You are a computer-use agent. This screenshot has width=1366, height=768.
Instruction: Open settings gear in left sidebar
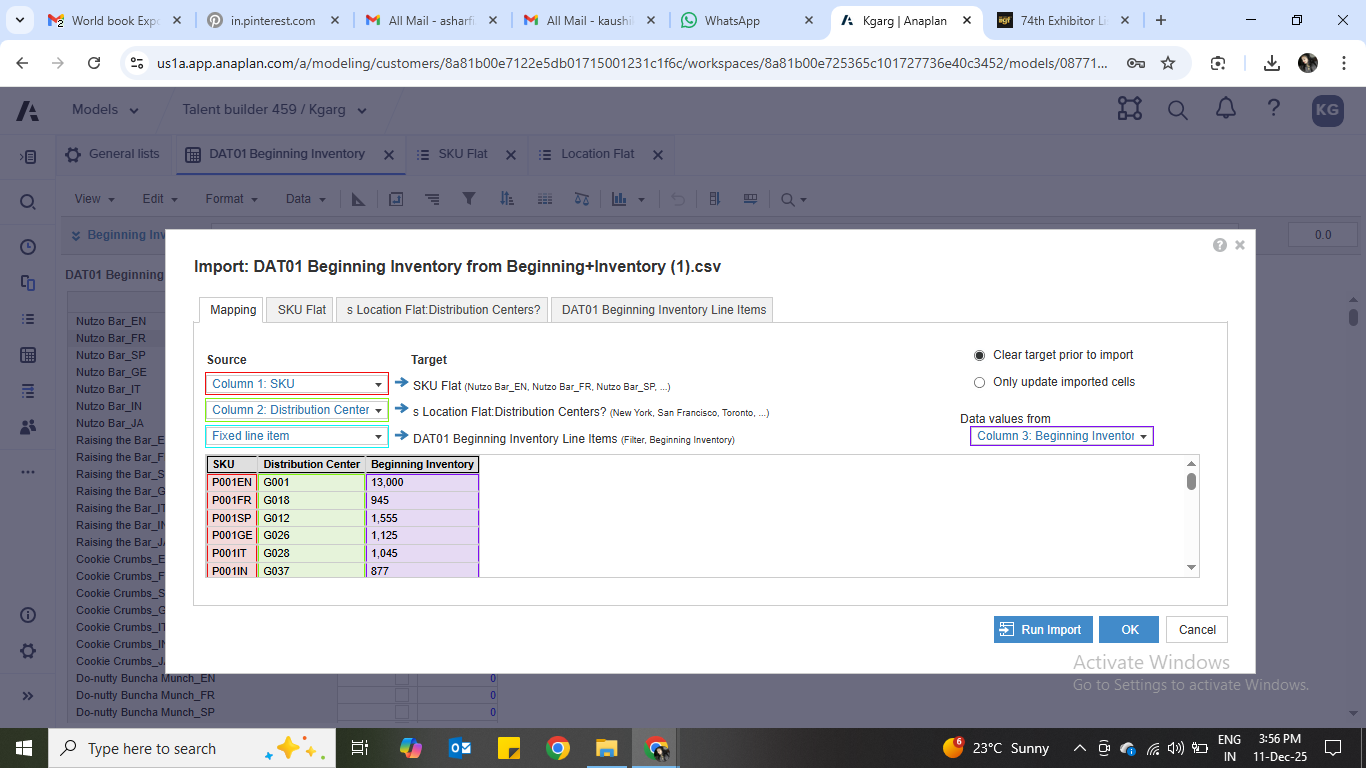tap(28, 651)
